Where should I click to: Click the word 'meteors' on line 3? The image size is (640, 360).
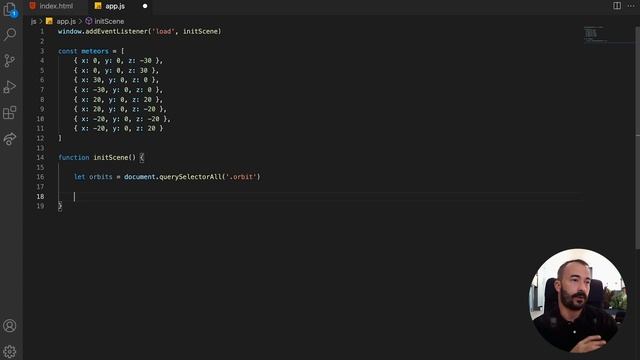tap(95, 51)
